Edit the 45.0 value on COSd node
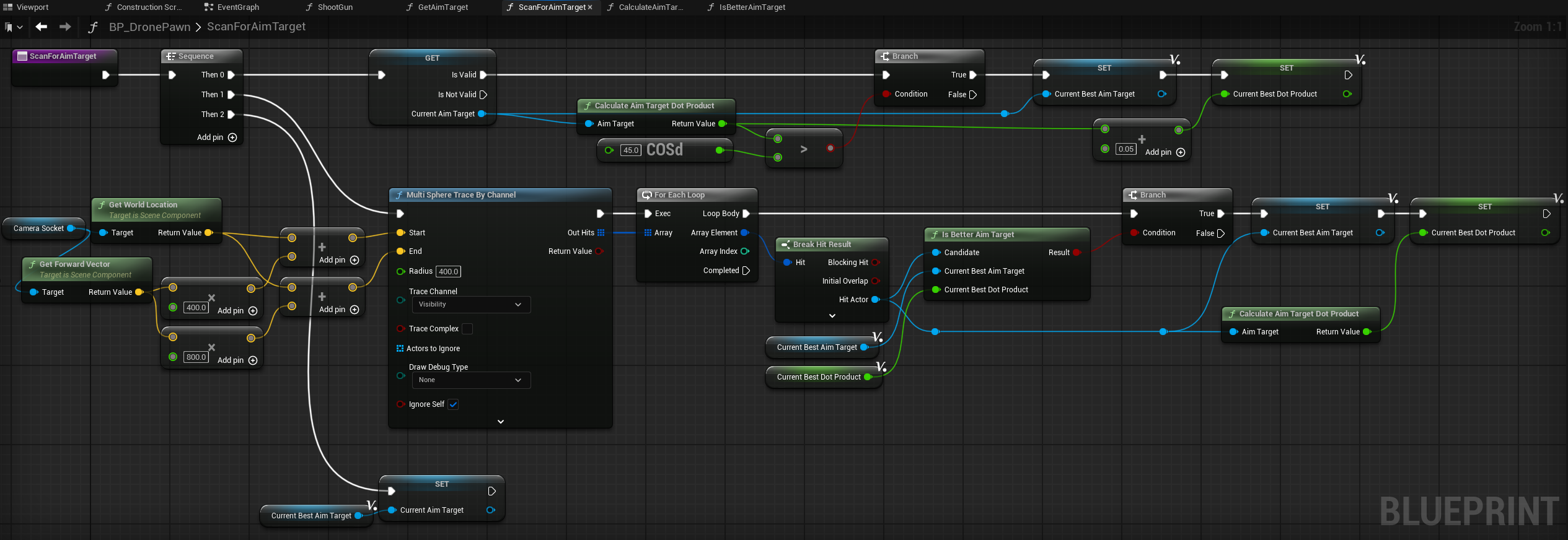Image resolution: width=1568 pixels, height=540 pixels. (x=631, y=150)
